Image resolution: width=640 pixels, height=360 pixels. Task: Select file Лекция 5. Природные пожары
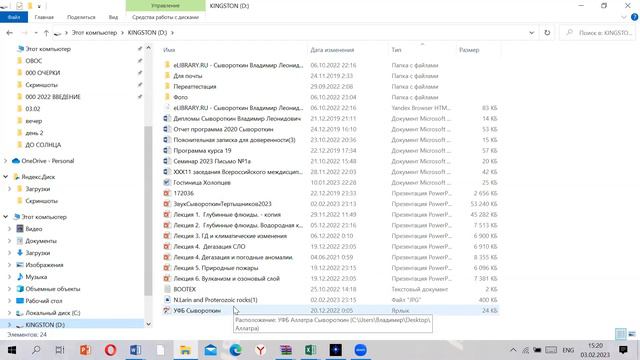tap(216, 268)
